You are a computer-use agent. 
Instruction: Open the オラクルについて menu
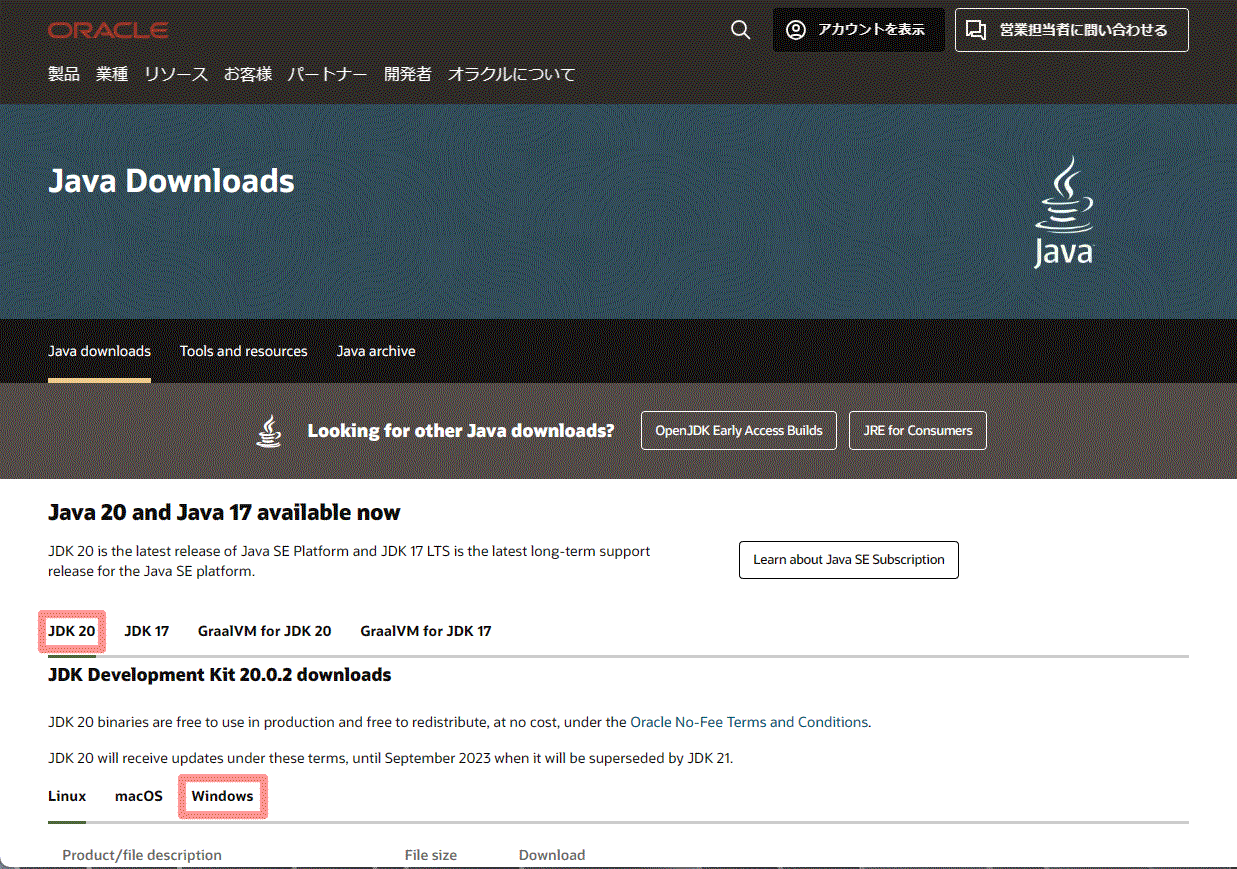[512, 74]
